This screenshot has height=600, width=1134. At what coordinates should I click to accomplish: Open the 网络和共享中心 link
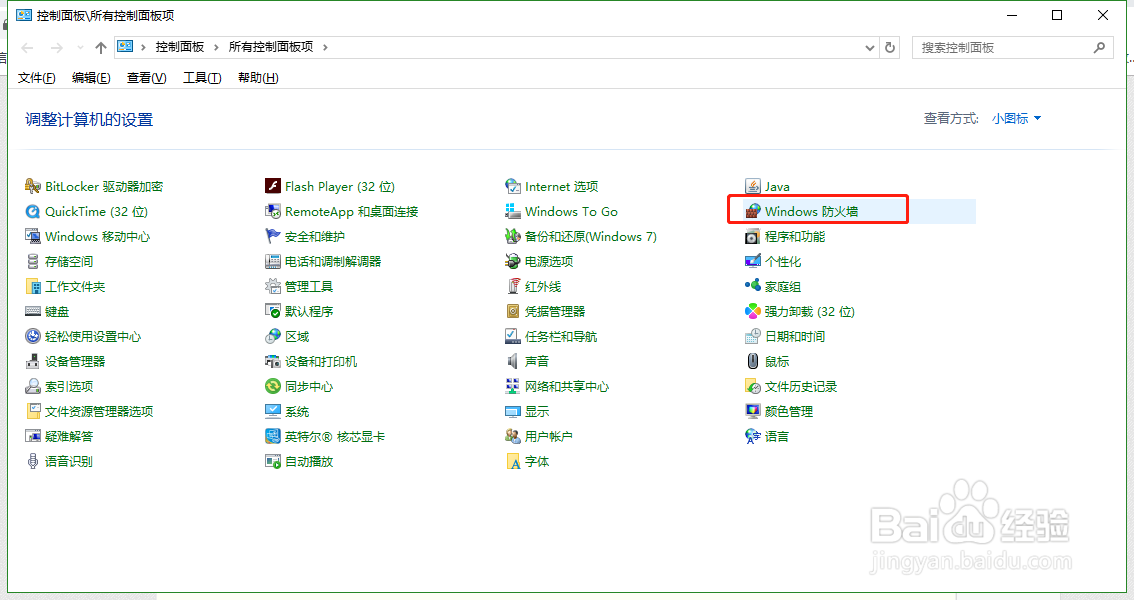pos(567,387)
